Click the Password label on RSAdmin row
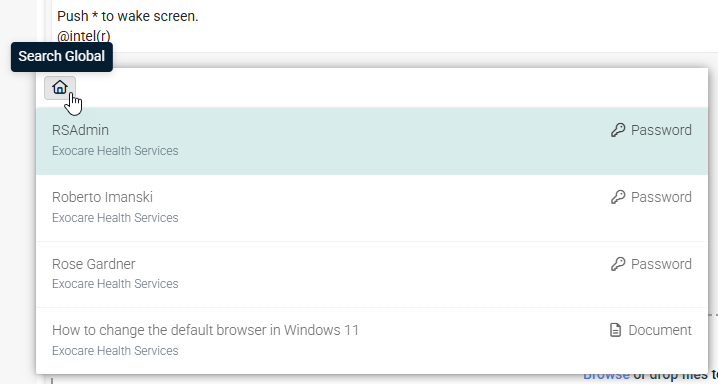The image size is (718, 384). [x=661, y=130]
